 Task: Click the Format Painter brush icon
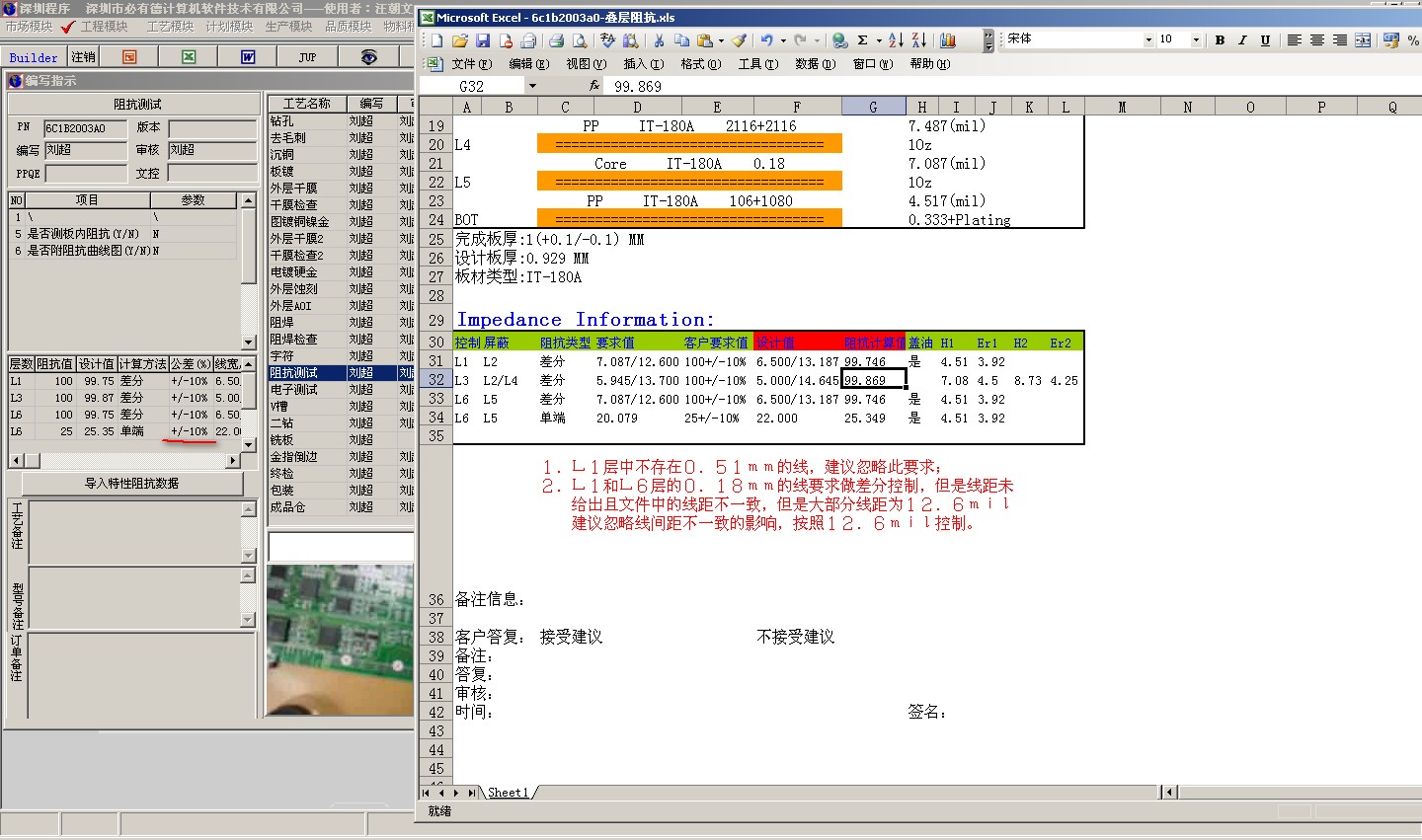(x=740, y=40)
